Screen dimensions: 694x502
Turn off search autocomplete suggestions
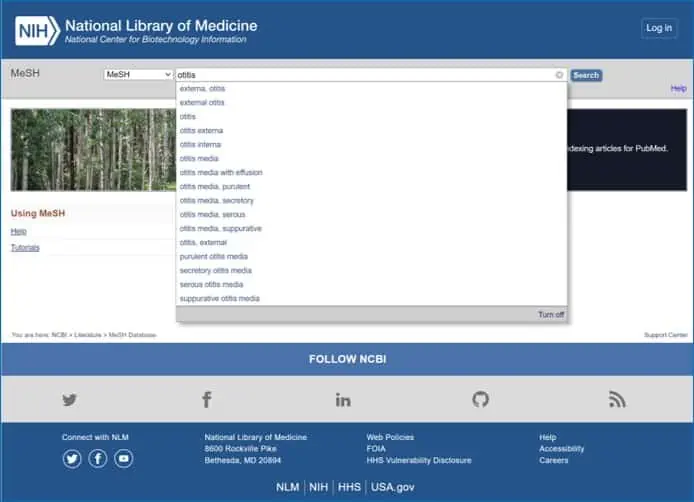point(551,314)
